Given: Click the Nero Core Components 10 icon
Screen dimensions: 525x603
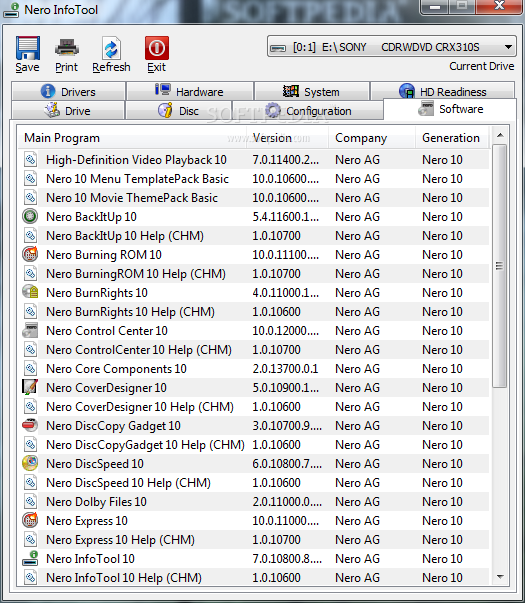Looking at the screenshot, I should tap(30, 368).
